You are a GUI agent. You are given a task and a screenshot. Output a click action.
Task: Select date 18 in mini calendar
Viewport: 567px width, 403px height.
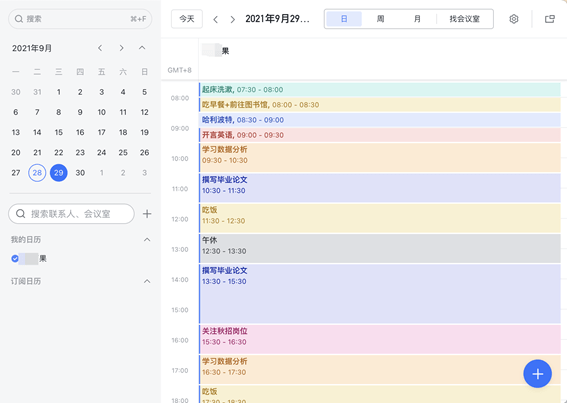pos(123,132)
